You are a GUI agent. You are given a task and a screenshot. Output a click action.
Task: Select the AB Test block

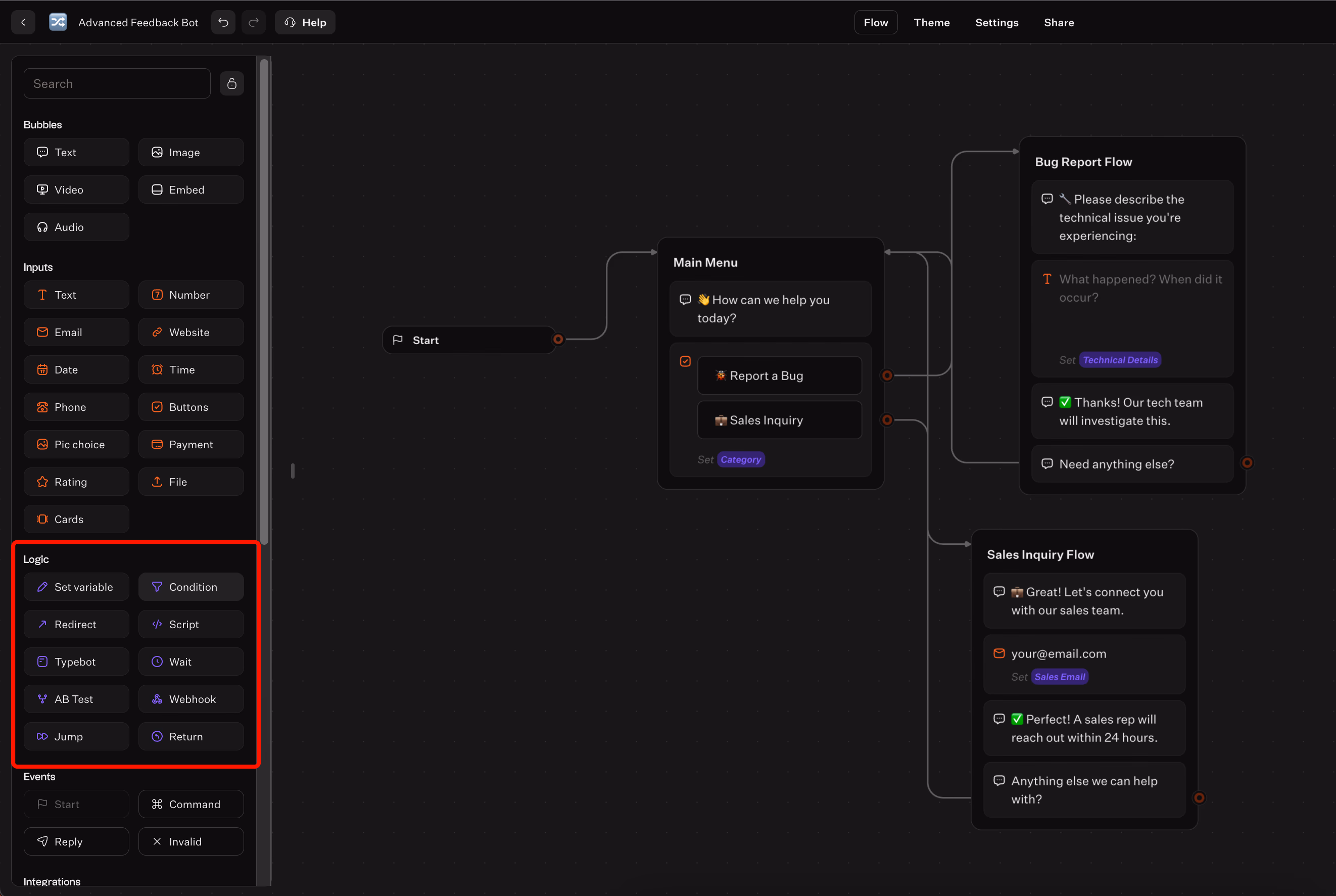[x=76, y=699]
